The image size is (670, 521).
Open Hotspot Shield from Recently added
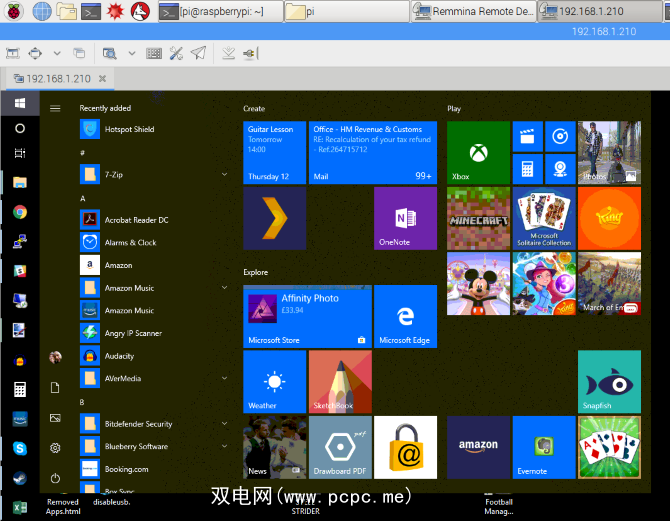tap(129, 129)
